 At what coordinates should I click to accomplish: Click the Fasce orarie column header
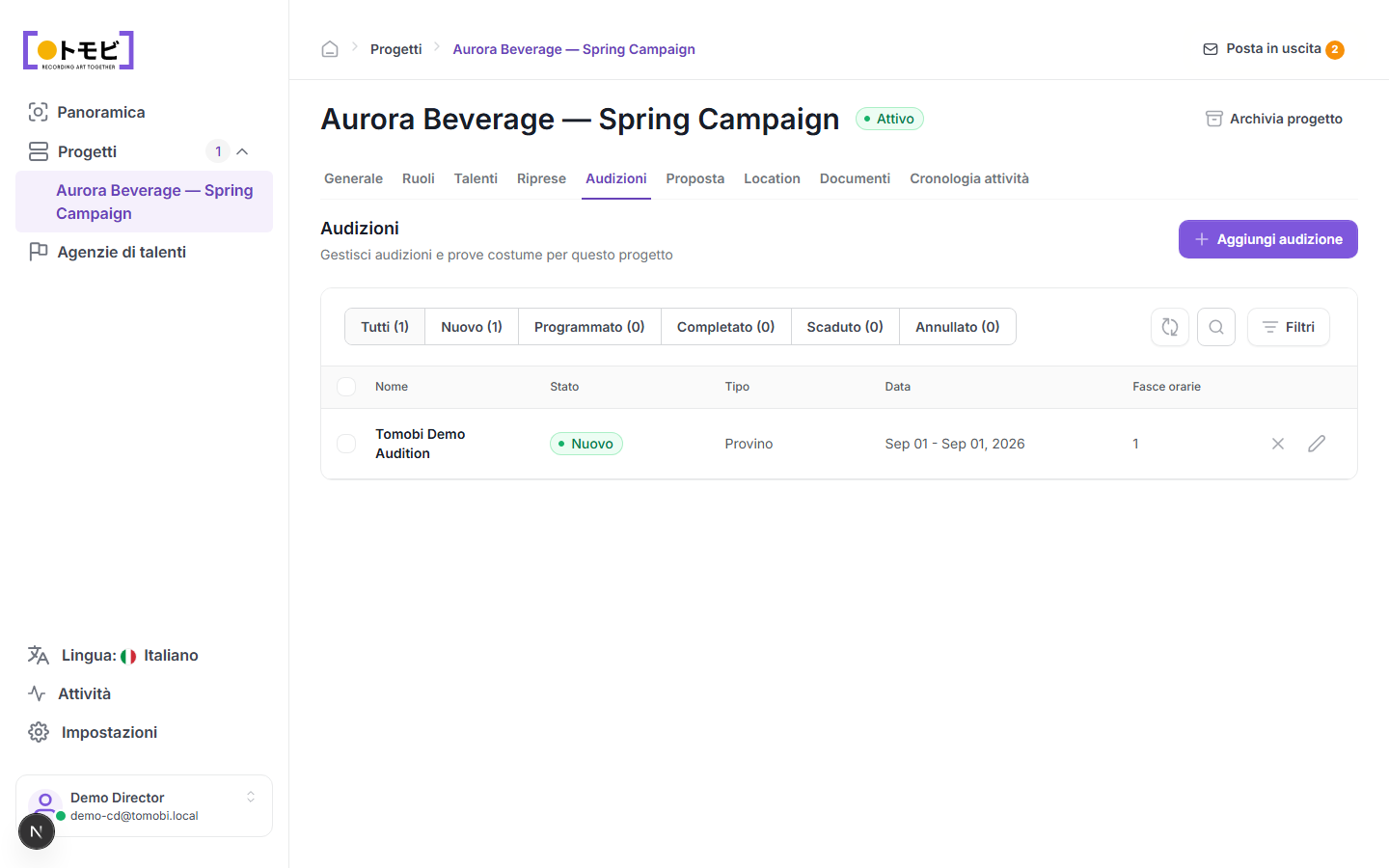tap(1166, 387)
